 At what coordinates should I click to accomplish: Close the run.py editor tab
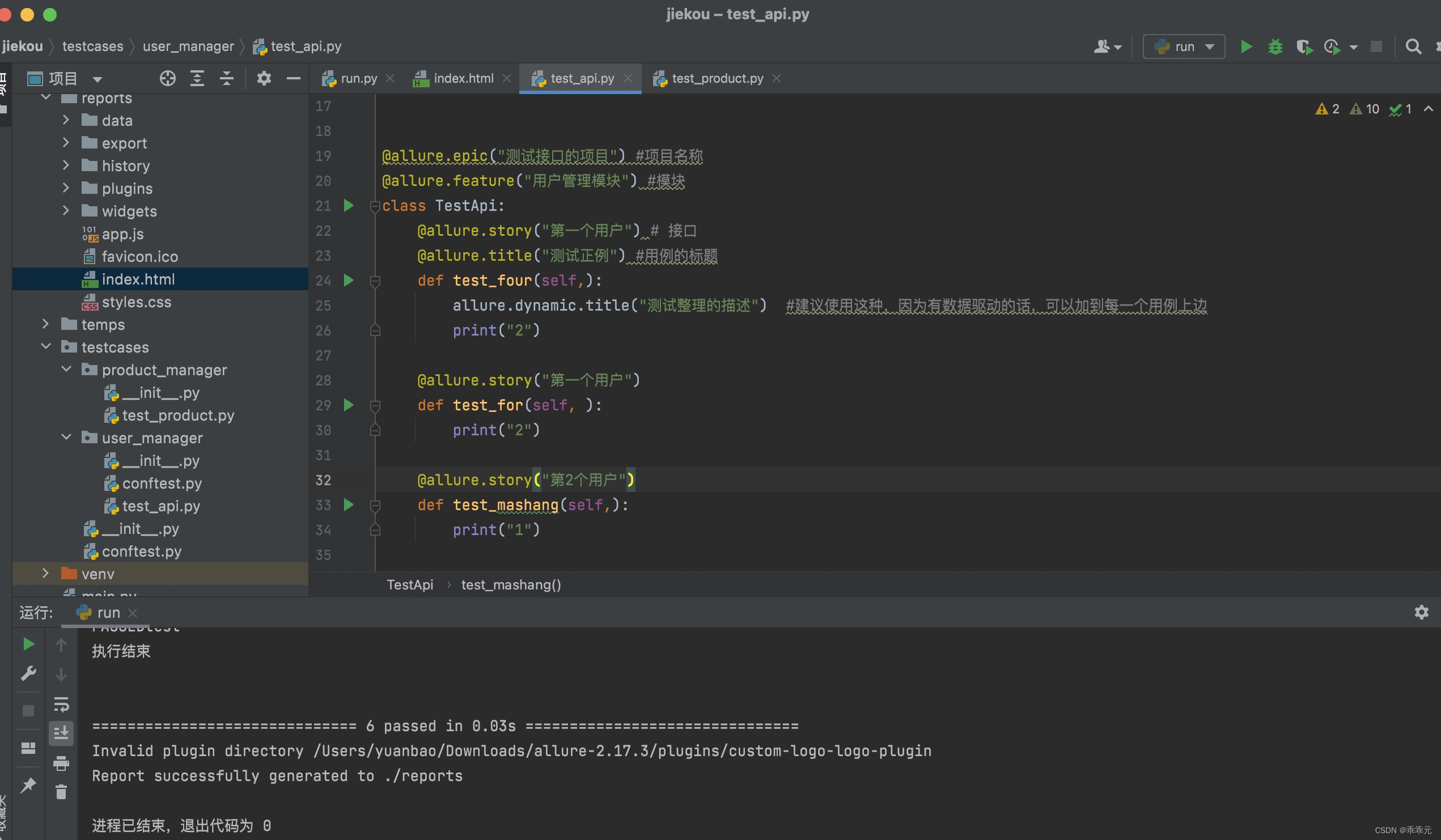pos(390,78)
